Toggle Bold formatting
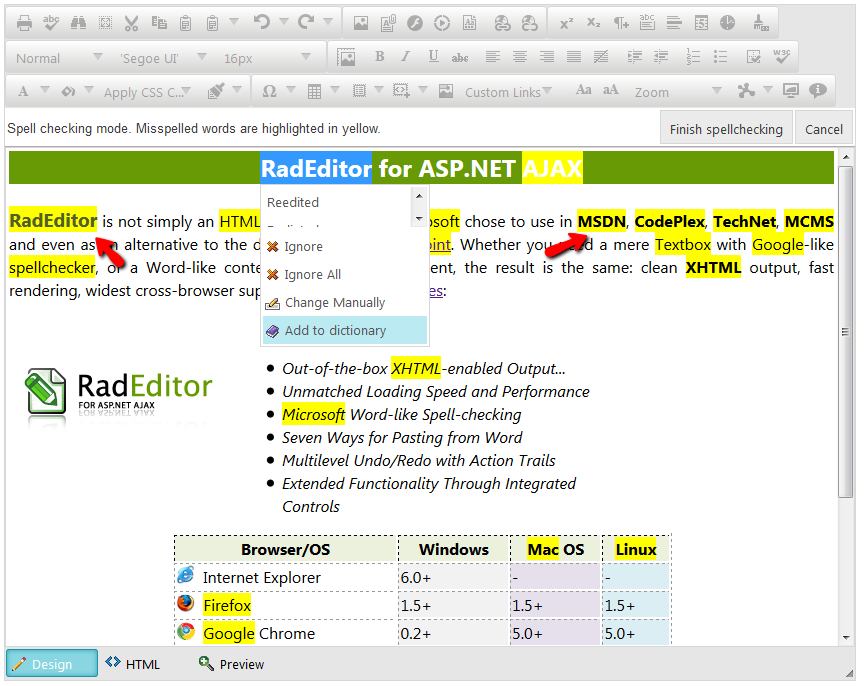Image resolution: width=865 pixels, height=686 pixels. coord(379,56)
